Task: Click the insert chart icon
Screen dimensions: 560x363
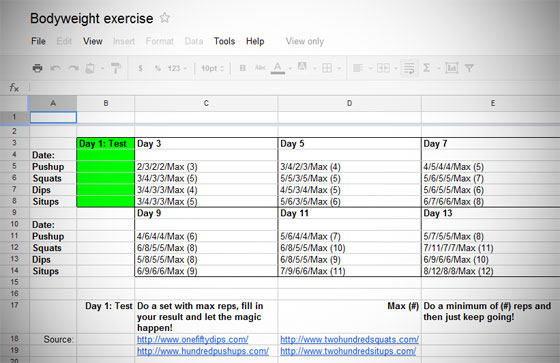Action: tap(451, 68)
